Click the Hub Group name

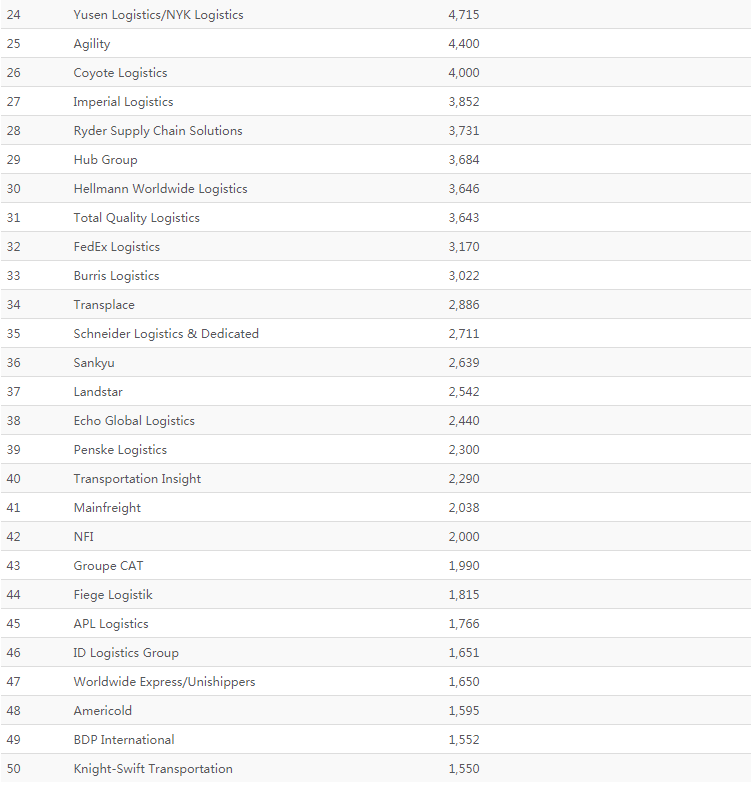pos(105,160)
